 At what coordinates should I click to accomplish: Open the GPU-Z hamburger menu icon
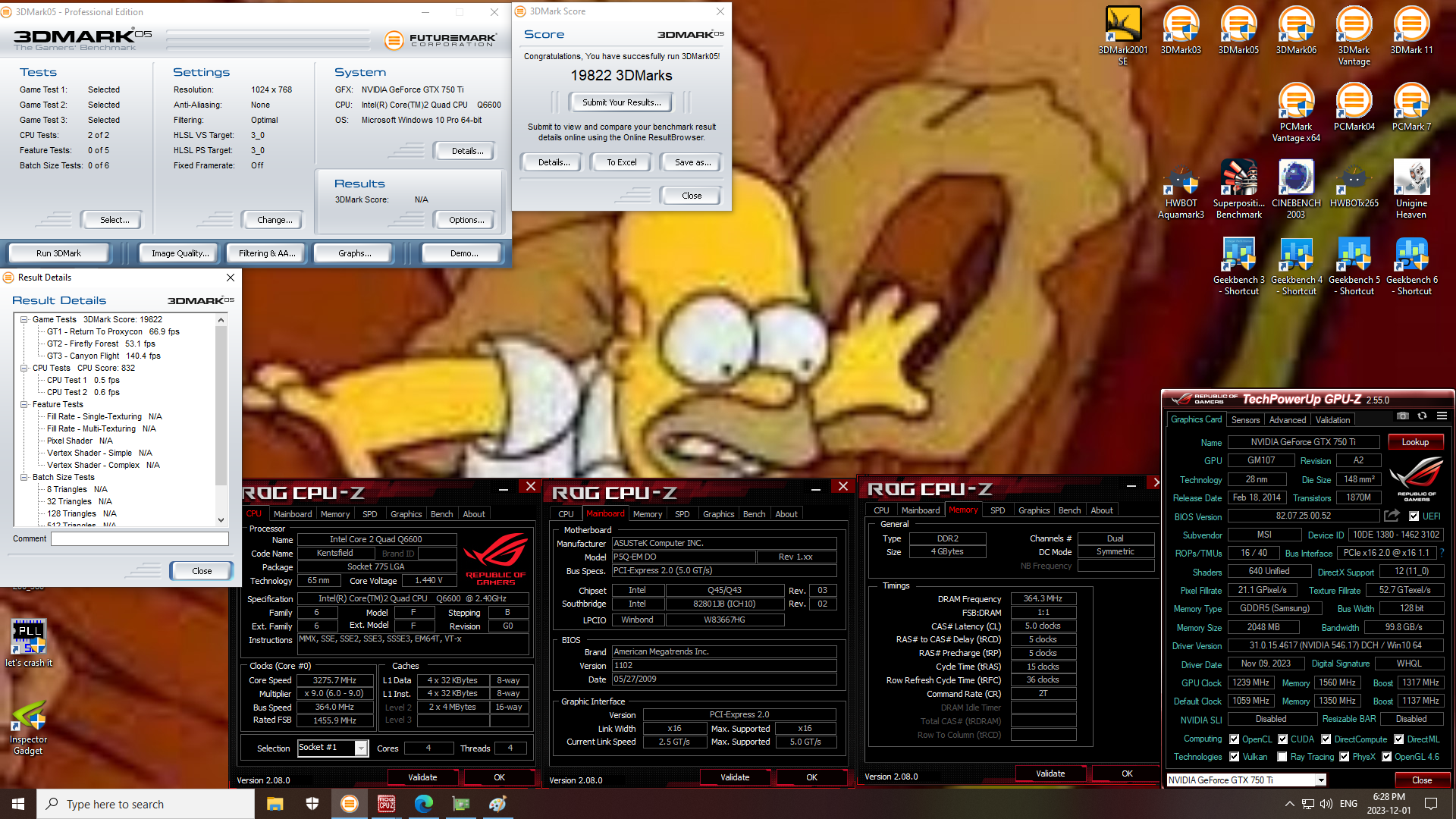tap(1442, 416)
